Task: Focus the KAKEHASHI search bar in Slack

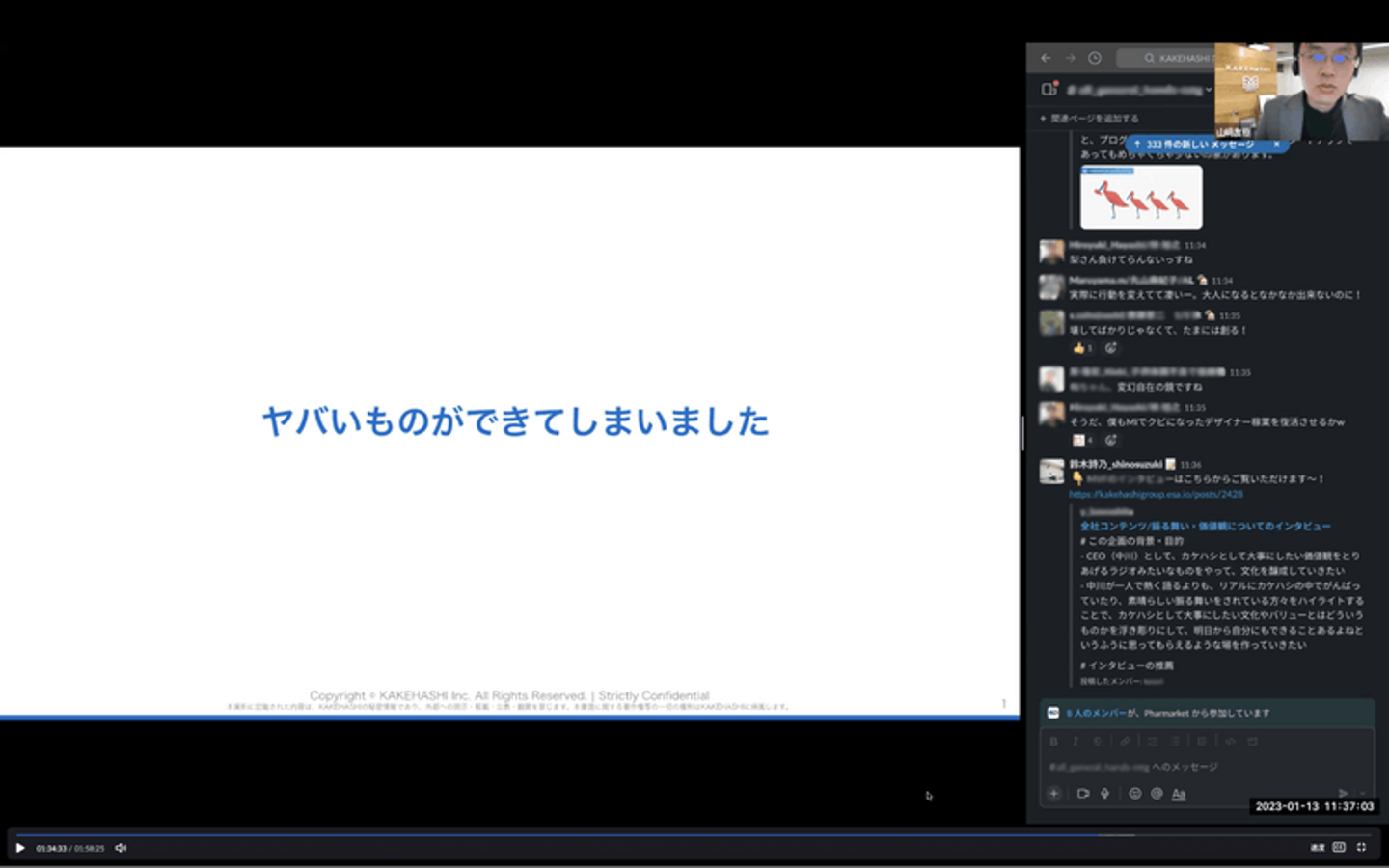Action: 1165,58
